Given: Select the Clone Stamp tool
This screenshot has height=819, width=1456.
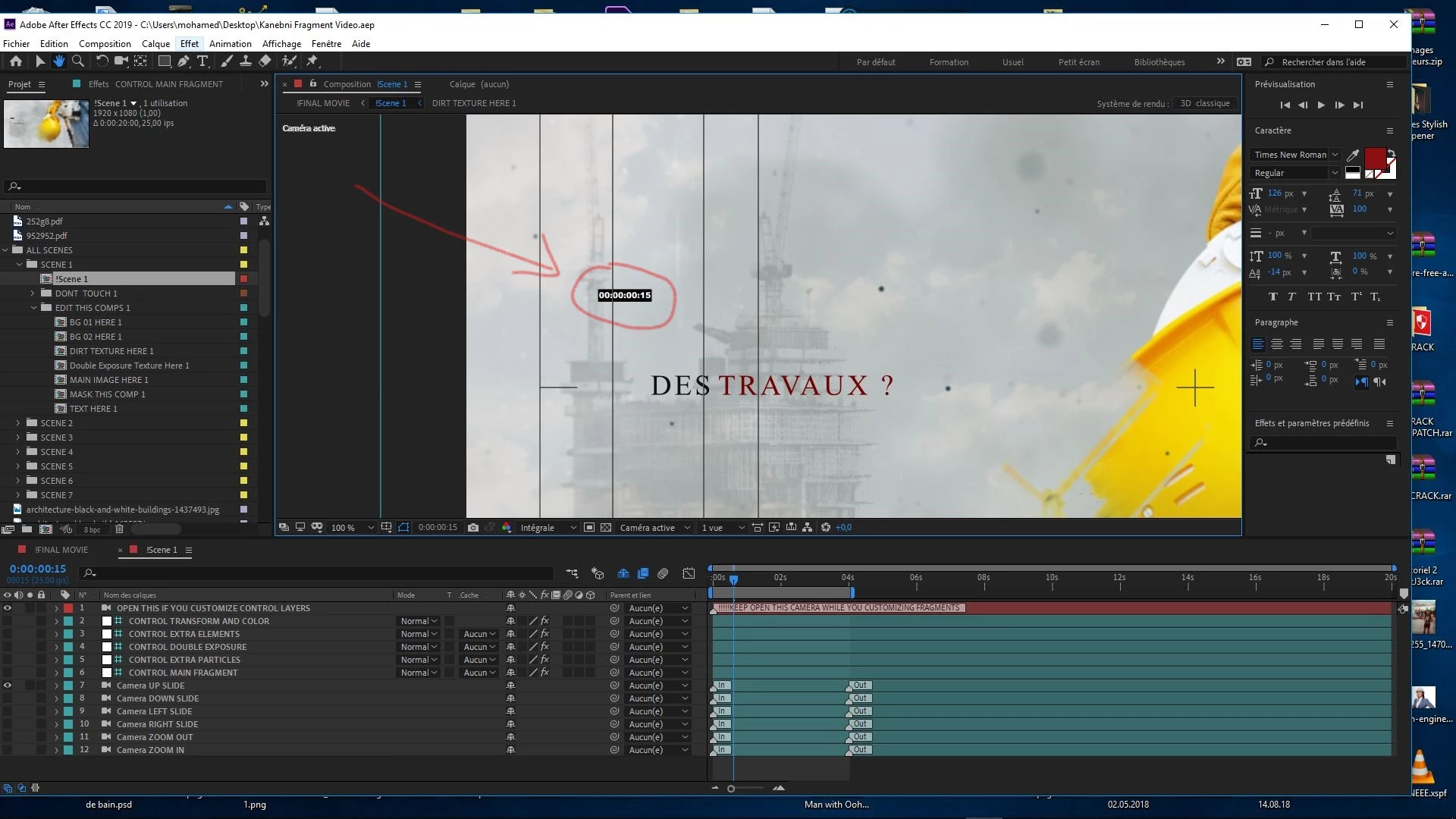Looking at the screenshot, I should pos(246,61).
